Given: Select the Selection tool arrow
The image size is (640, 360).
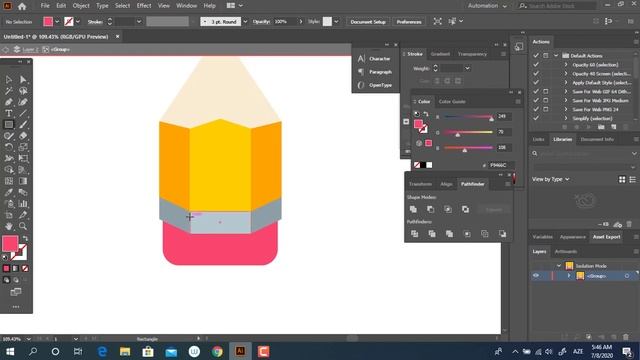Looking at the screenshot, I should coord(9,79).
